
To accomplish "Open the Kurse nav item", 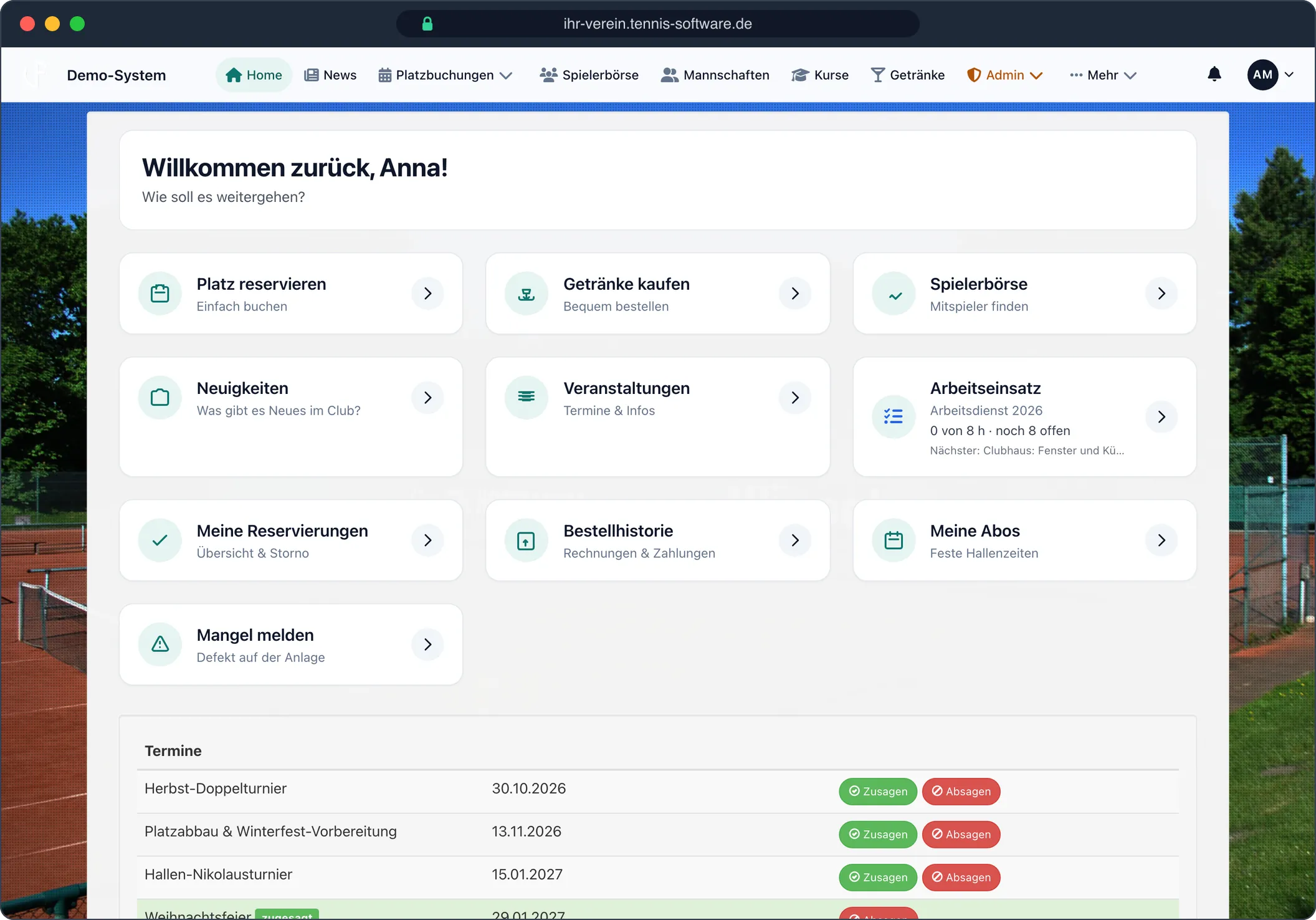I will (x=820, y=75).
